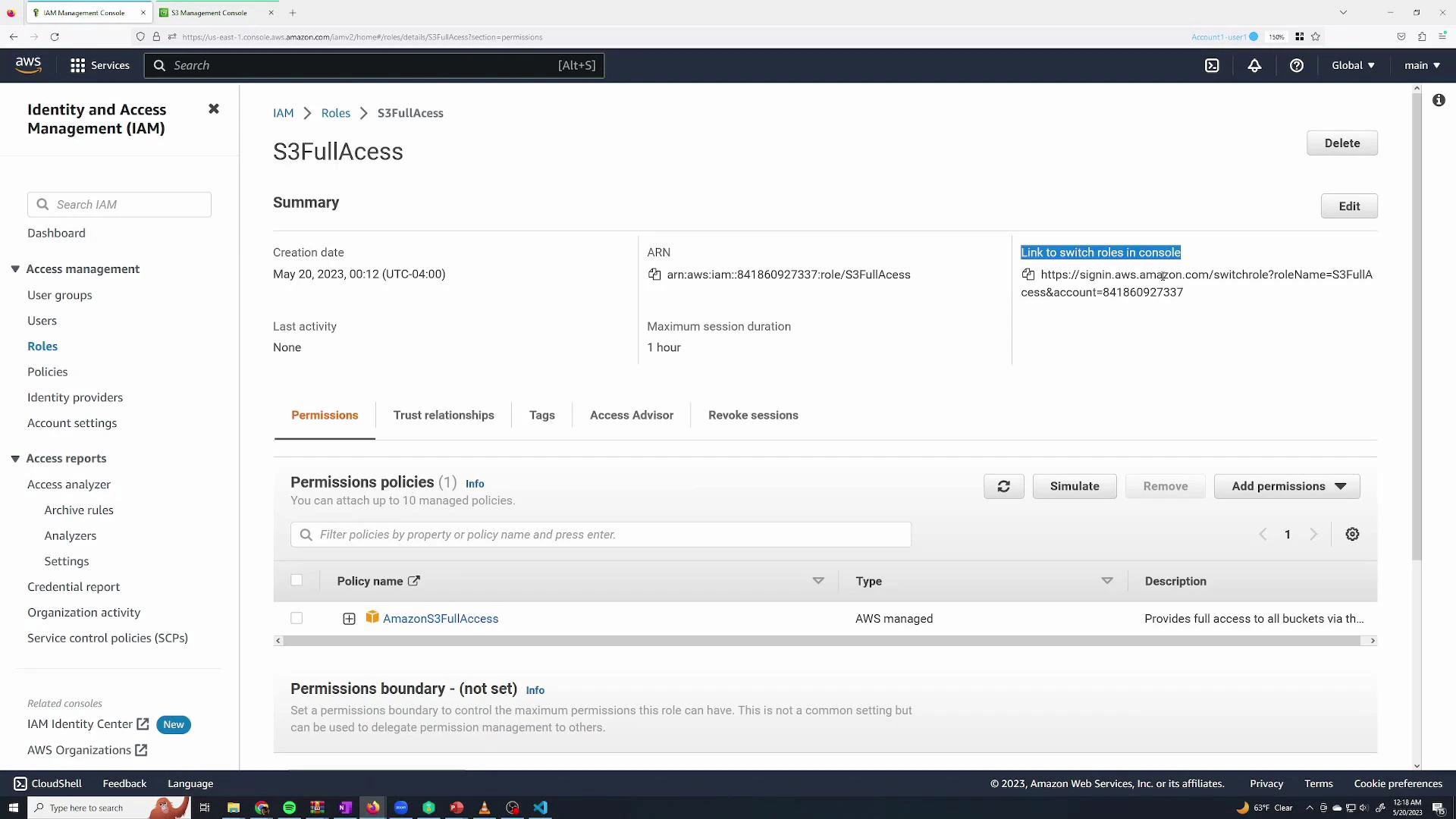Expand the AmazonS3FullAccess policy details
This screenshot has height=819, width=1456.
(350, 618)
